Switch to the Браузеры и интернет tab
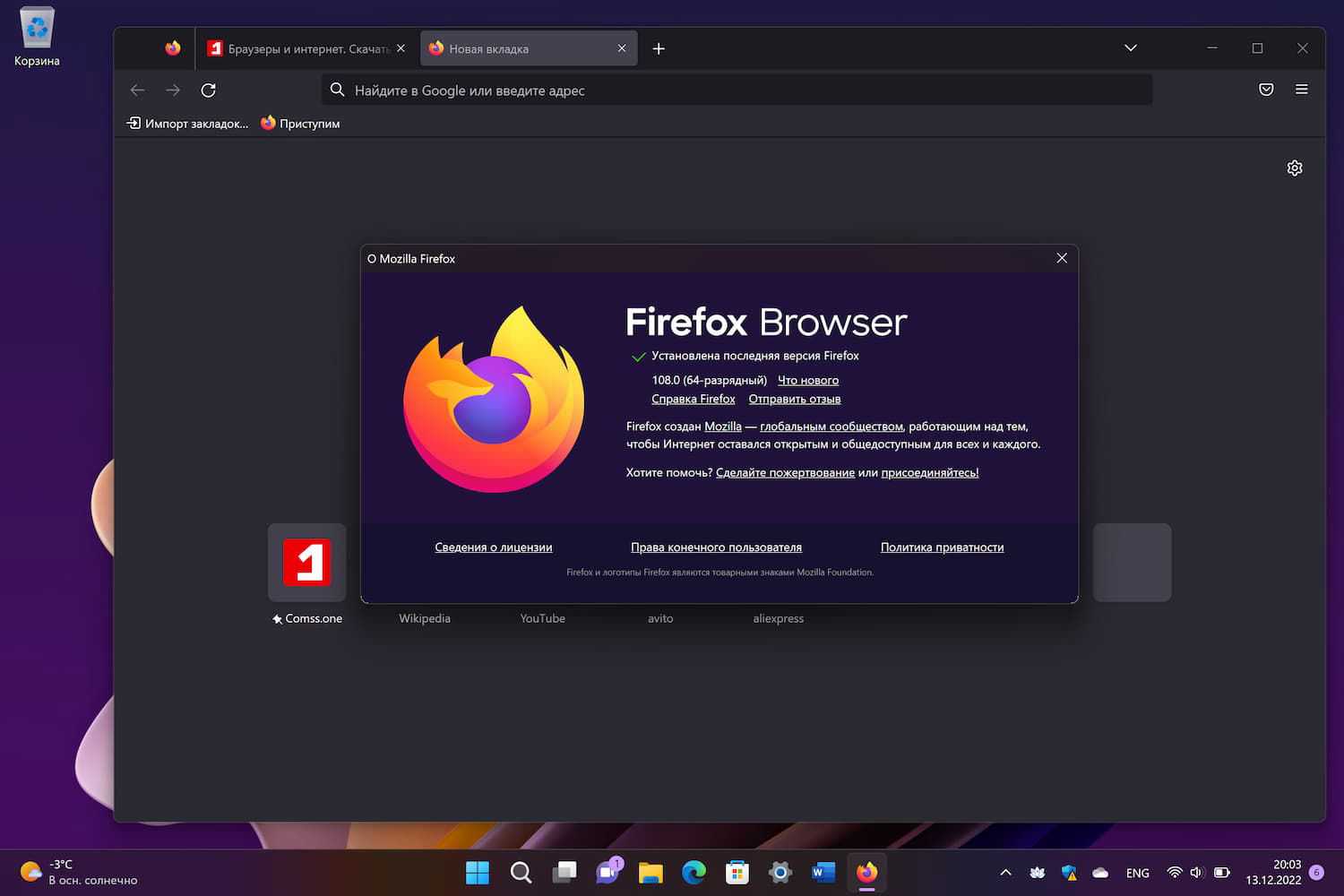Image resolution: width=1344 pixels, height=896 pixels. pyautogui.click(x=306, y=48)
